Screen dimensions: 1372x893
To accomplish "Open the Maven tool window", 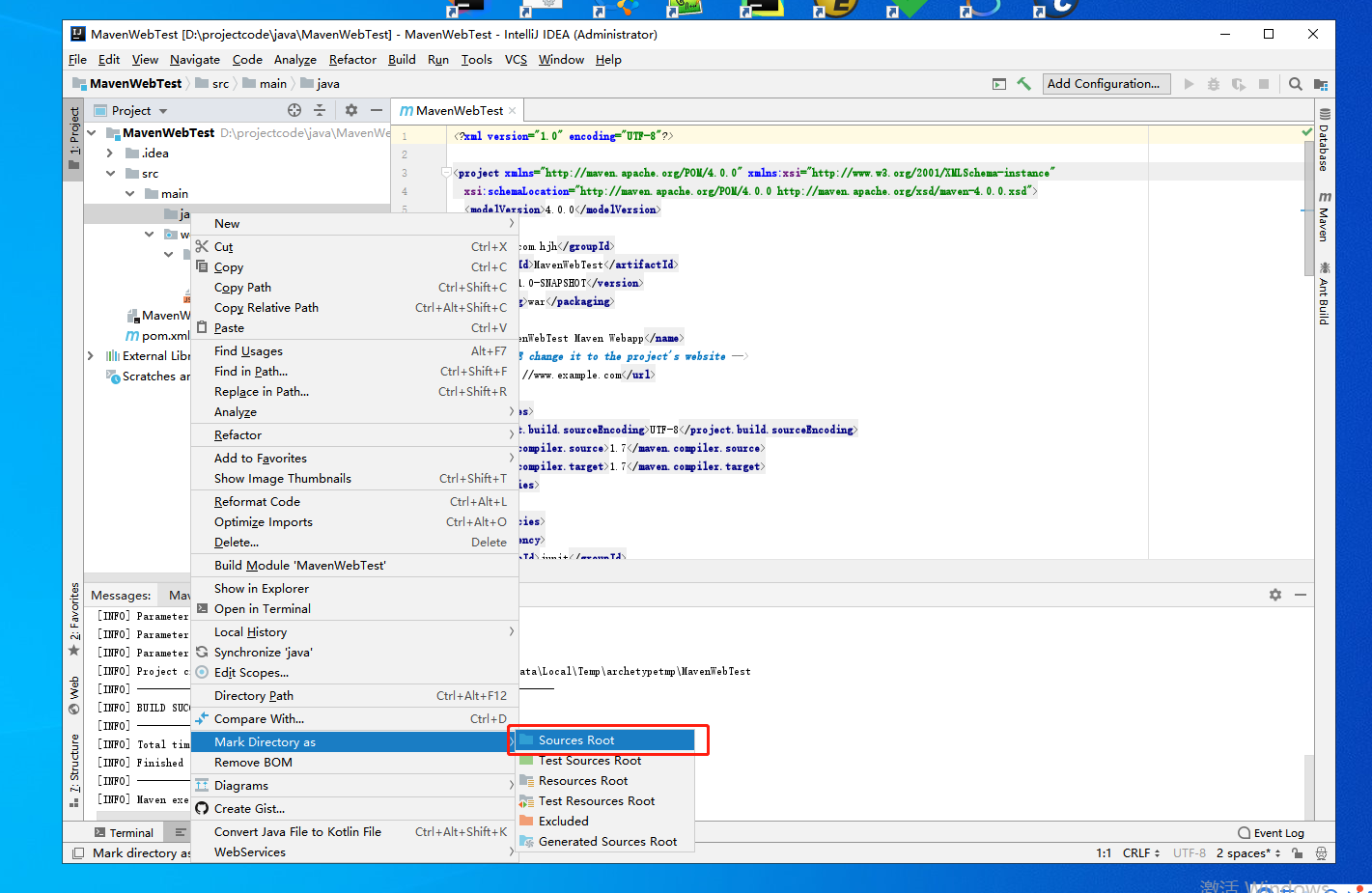I will 1325,216.
